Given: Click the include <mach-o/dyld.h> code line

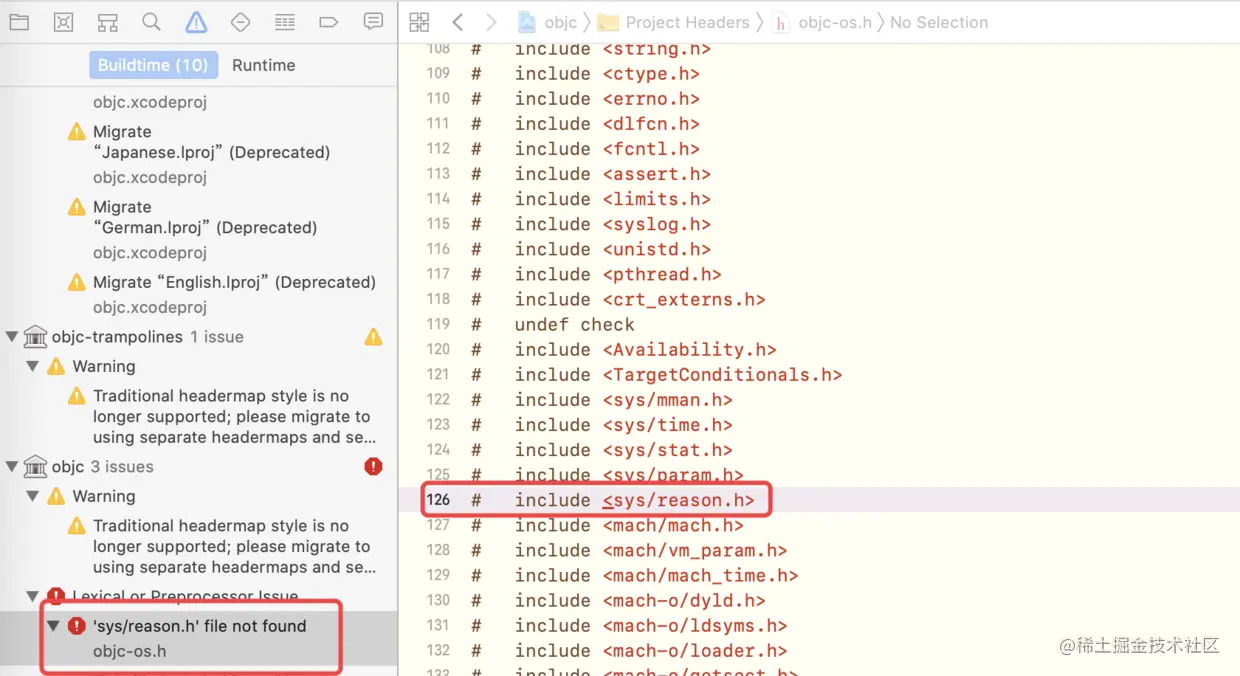Looking at the screenshot, I should [x=619, y=600].
